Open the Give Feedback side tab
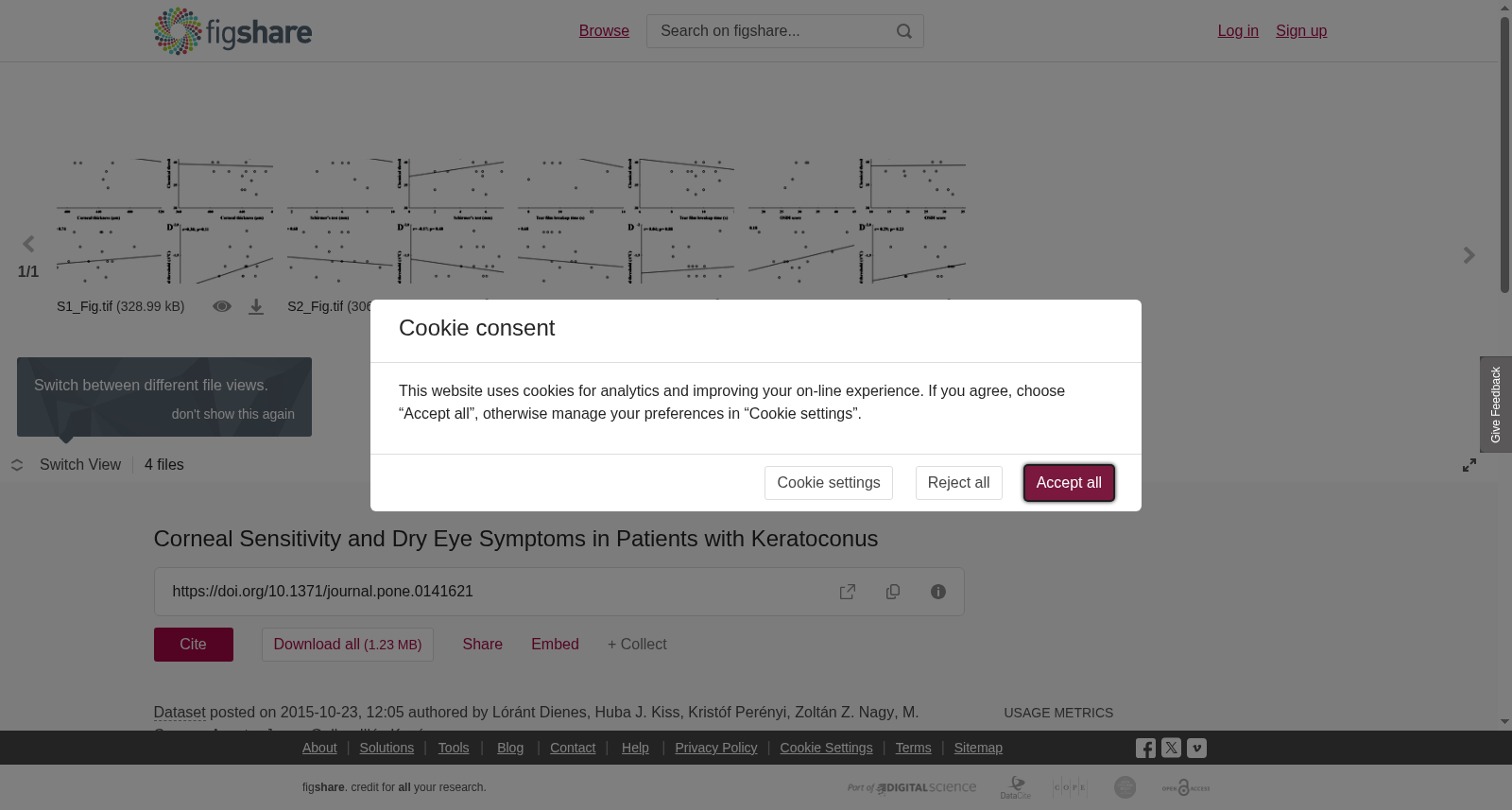 click(x=1496, y=405)
